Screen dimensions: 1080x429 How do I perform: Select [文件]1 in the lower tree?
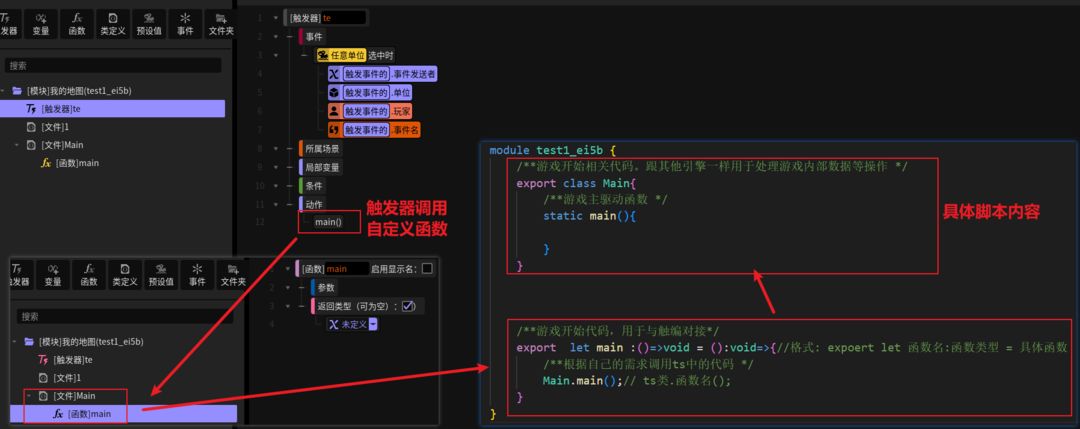pos(67,378)
